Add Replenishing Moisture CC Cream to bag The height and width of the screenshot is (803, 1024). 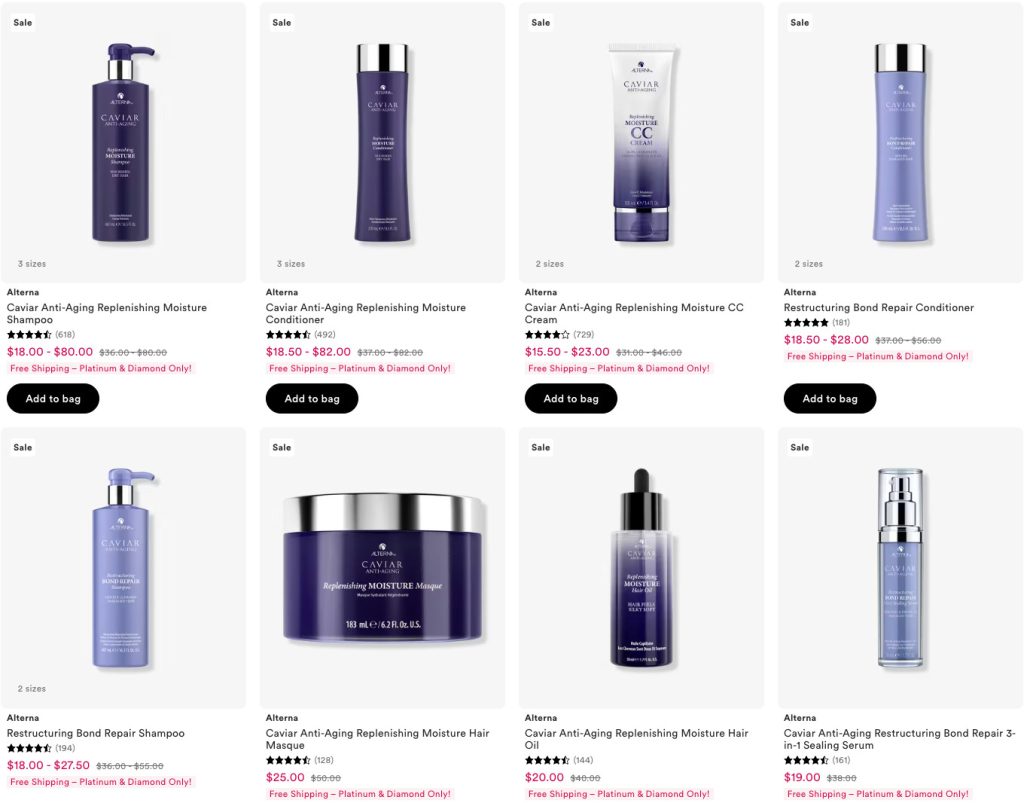click(571, 398)
